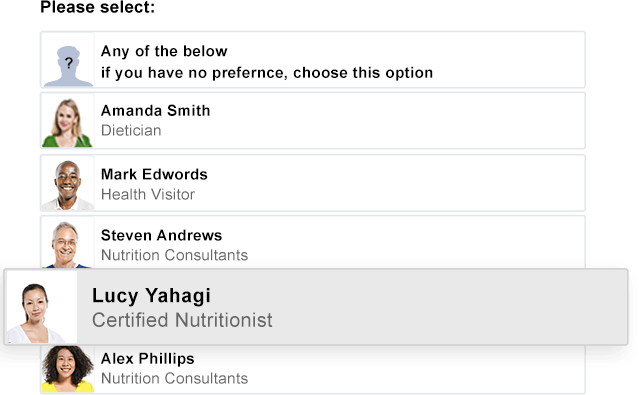Click the 'Mark Edwords' name text

154,174
